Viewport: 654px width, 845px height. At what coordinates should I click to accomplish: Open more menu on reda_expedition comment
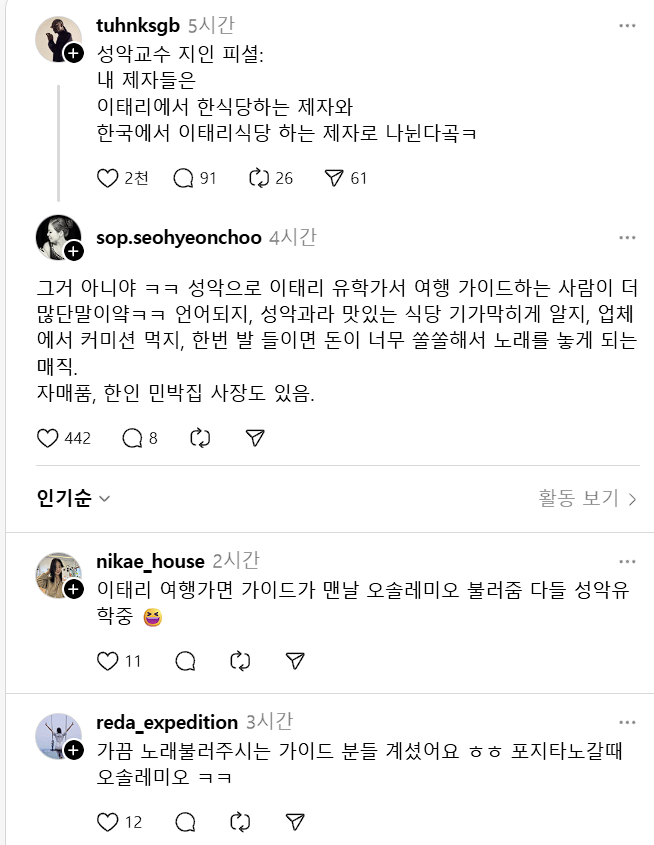(627, 723)
